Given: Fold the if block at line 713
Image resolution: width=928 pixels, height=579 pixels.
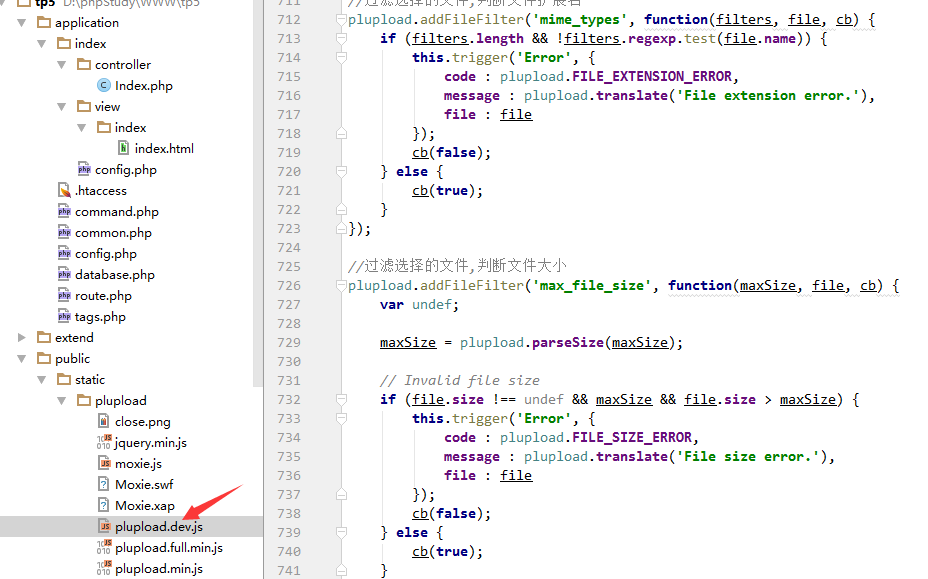Looking at the screenshot, I should (341, 38).
